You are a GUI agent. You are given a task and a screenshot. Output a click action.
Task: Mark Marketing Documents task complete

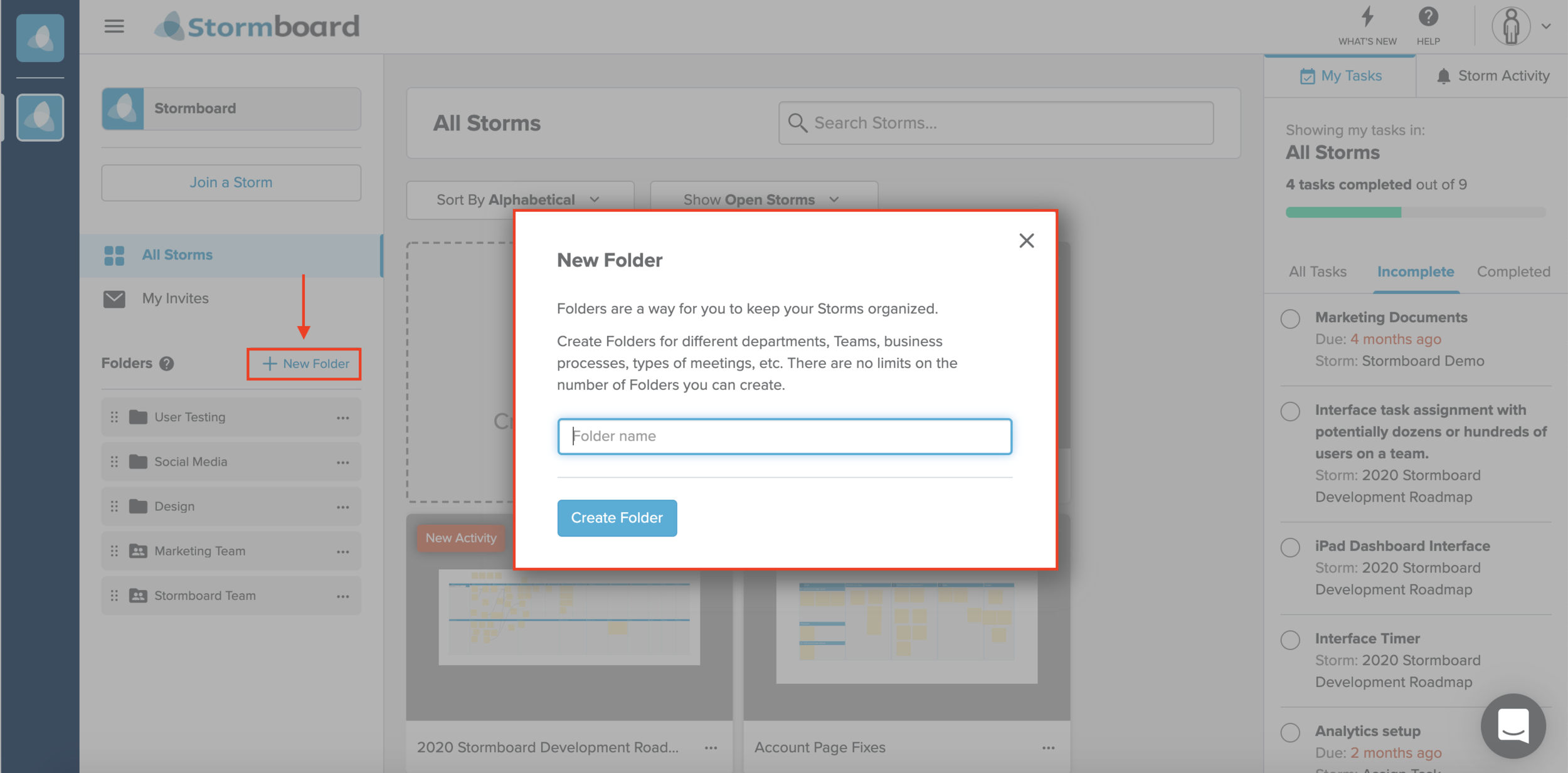1290,318
